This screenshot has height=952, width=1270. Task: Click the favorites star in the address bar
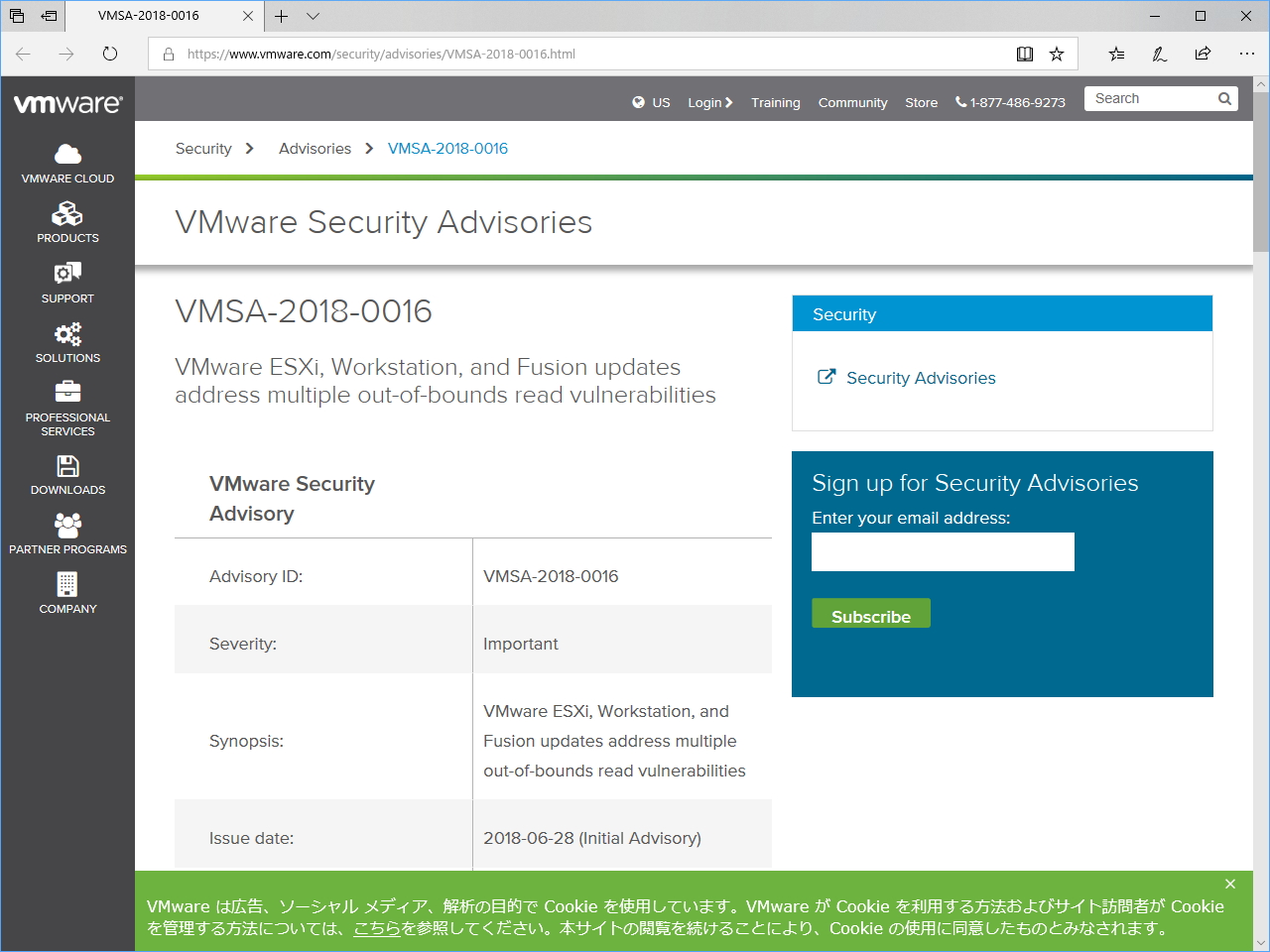(1058, 54)
